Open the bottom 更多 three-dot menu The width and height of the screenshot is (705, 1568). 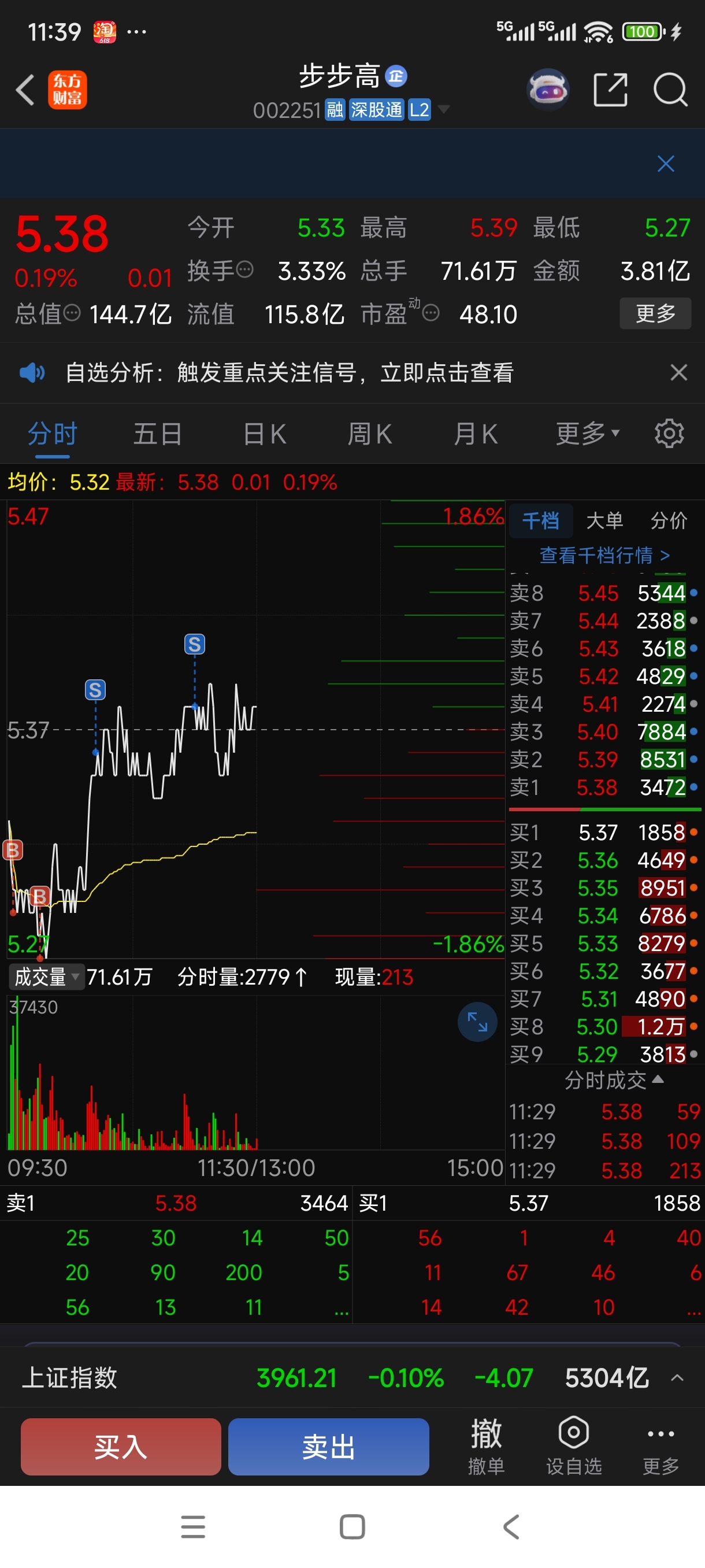tap(661, 1446)
